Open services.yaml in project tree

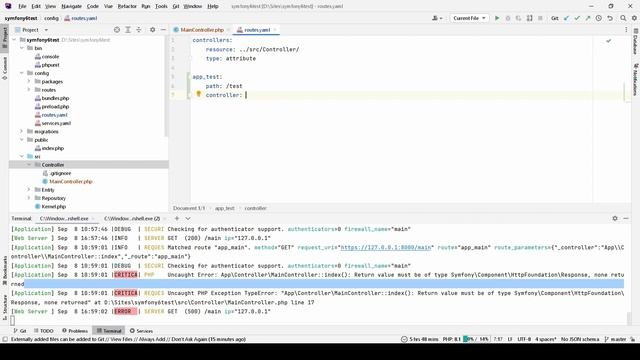[56, 123]
